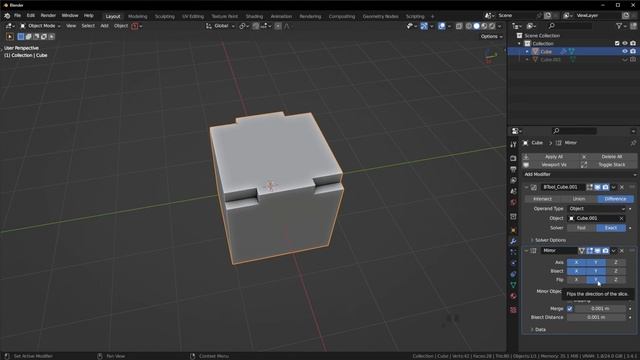Select the Tool properties tab icon
Screen dimensions: 640x360
coord(513,144)
